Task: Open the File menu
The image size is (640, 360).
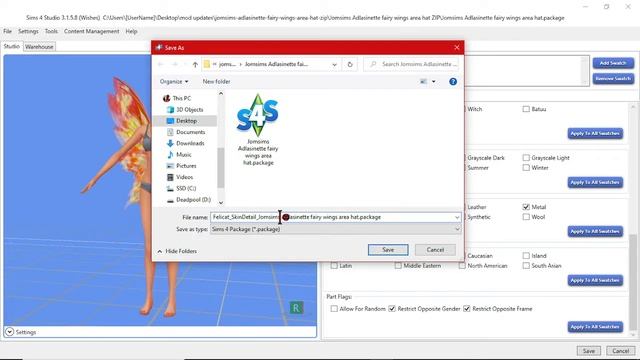Action: (7, 31)
